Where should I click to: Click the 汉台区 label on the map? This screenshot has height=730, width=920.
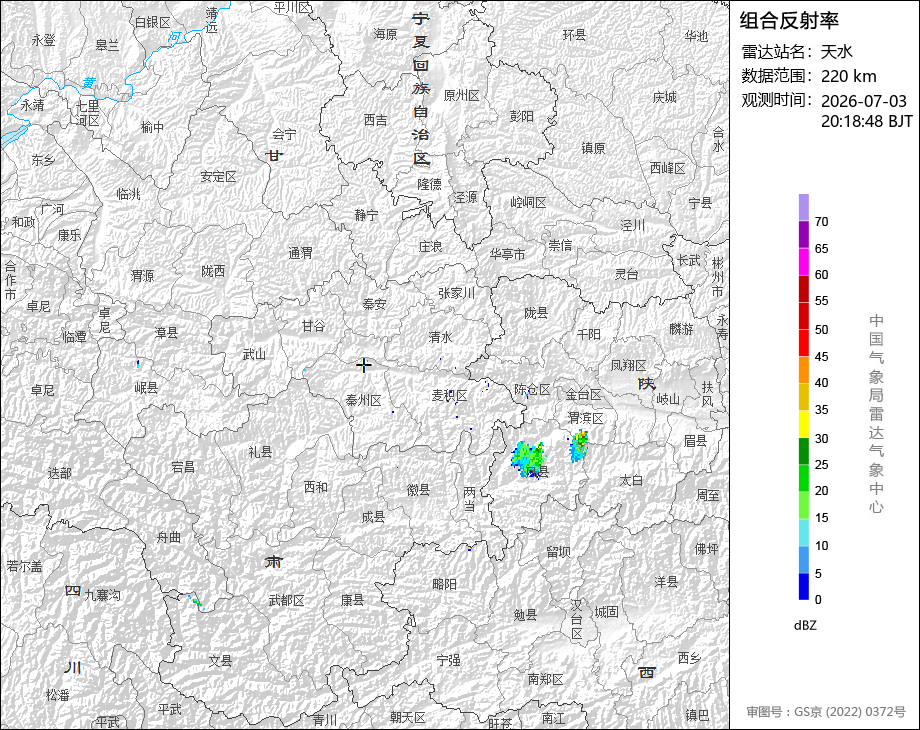pos(577,620)
